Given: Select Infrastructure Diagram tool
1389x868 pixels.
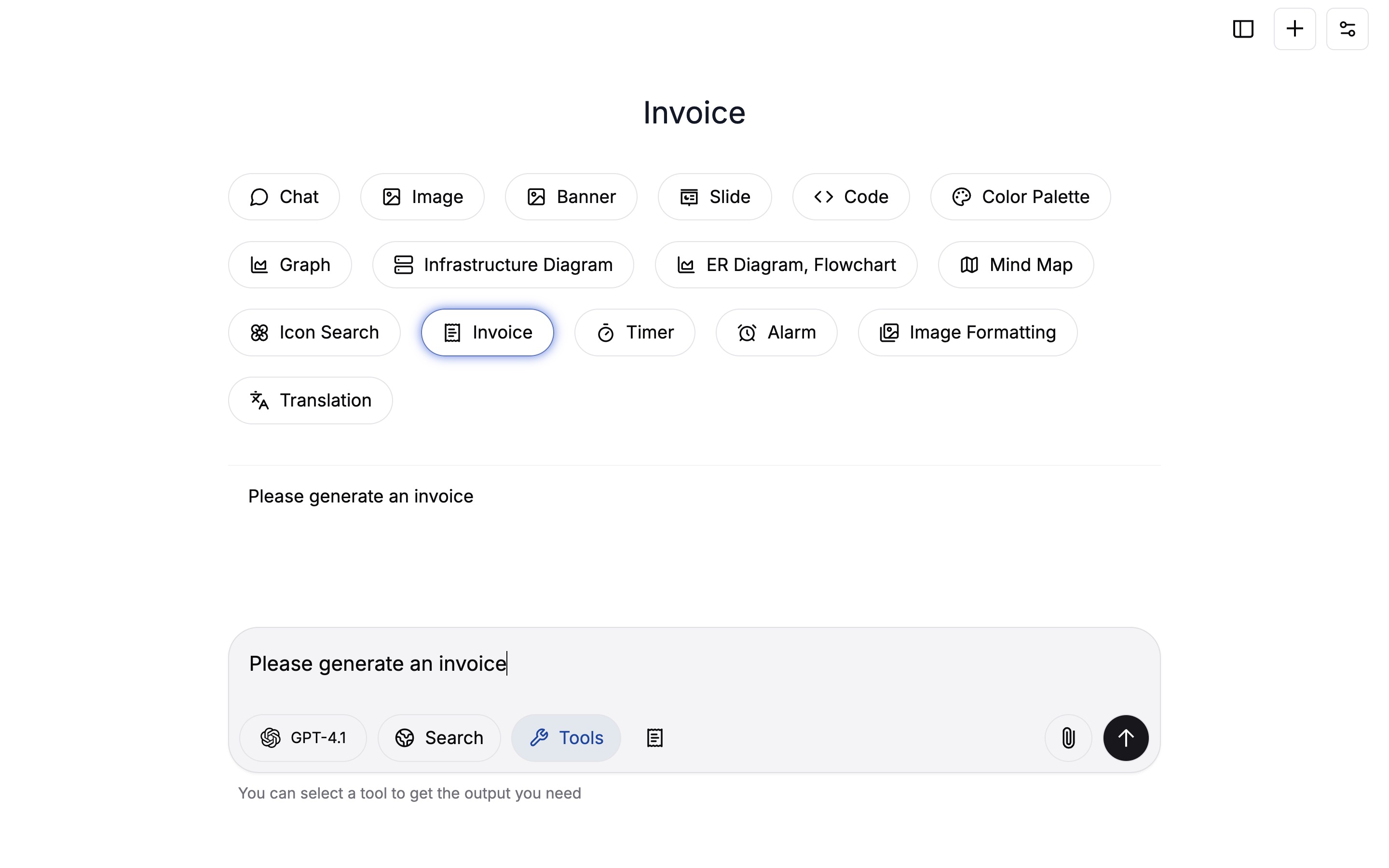Looking at the screenshot, I should pos(504,265).
